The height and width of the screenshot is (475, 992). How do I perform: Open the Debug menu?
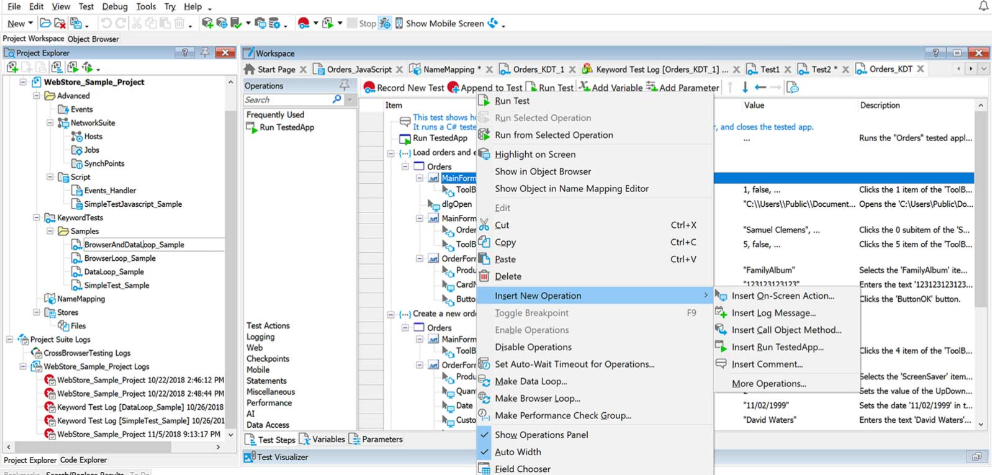(x=115, y=6)
